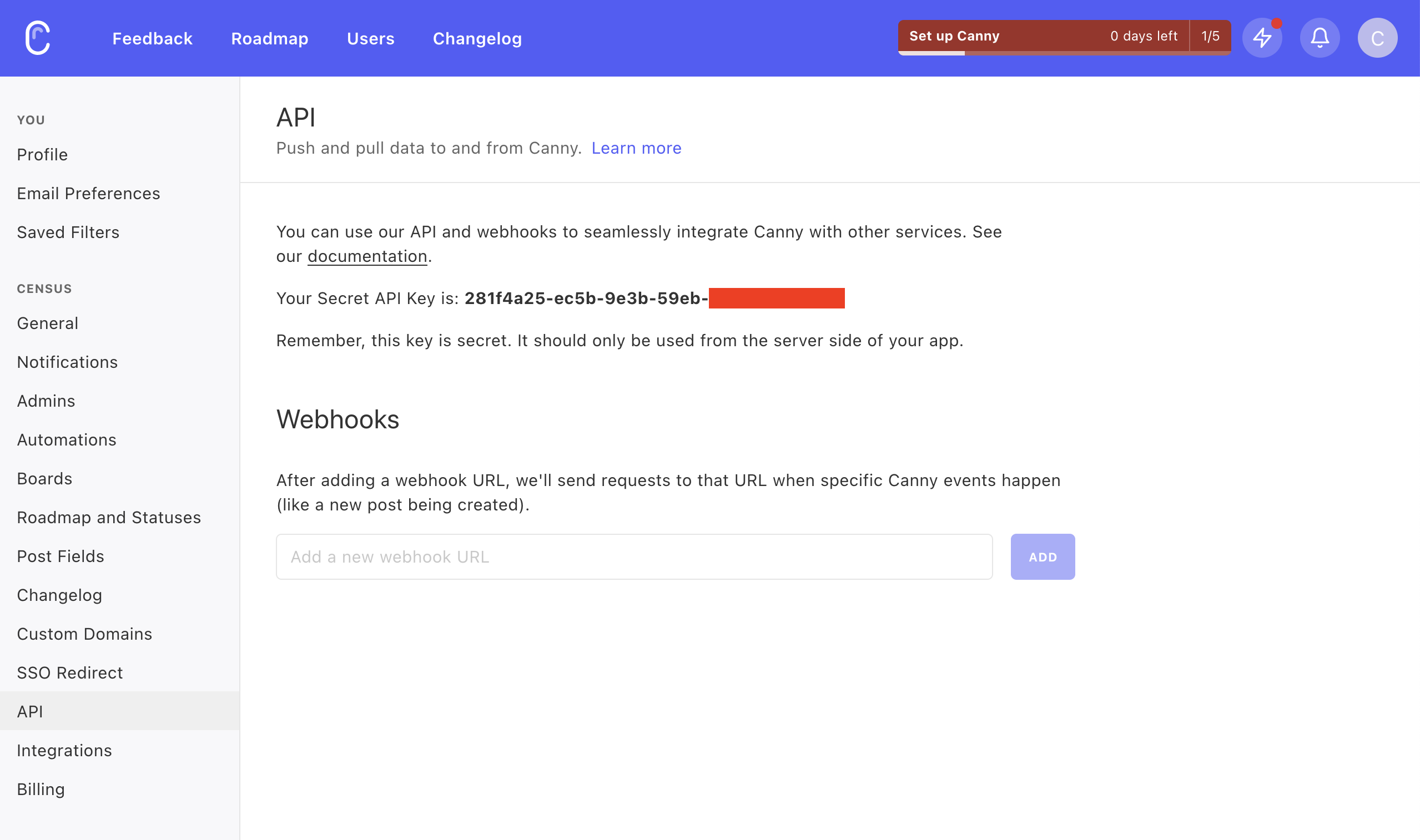The height and width of the screenshot is (840, 1420).
Task: Open the lightning bolt updates icon
Action: (1262, 38)
